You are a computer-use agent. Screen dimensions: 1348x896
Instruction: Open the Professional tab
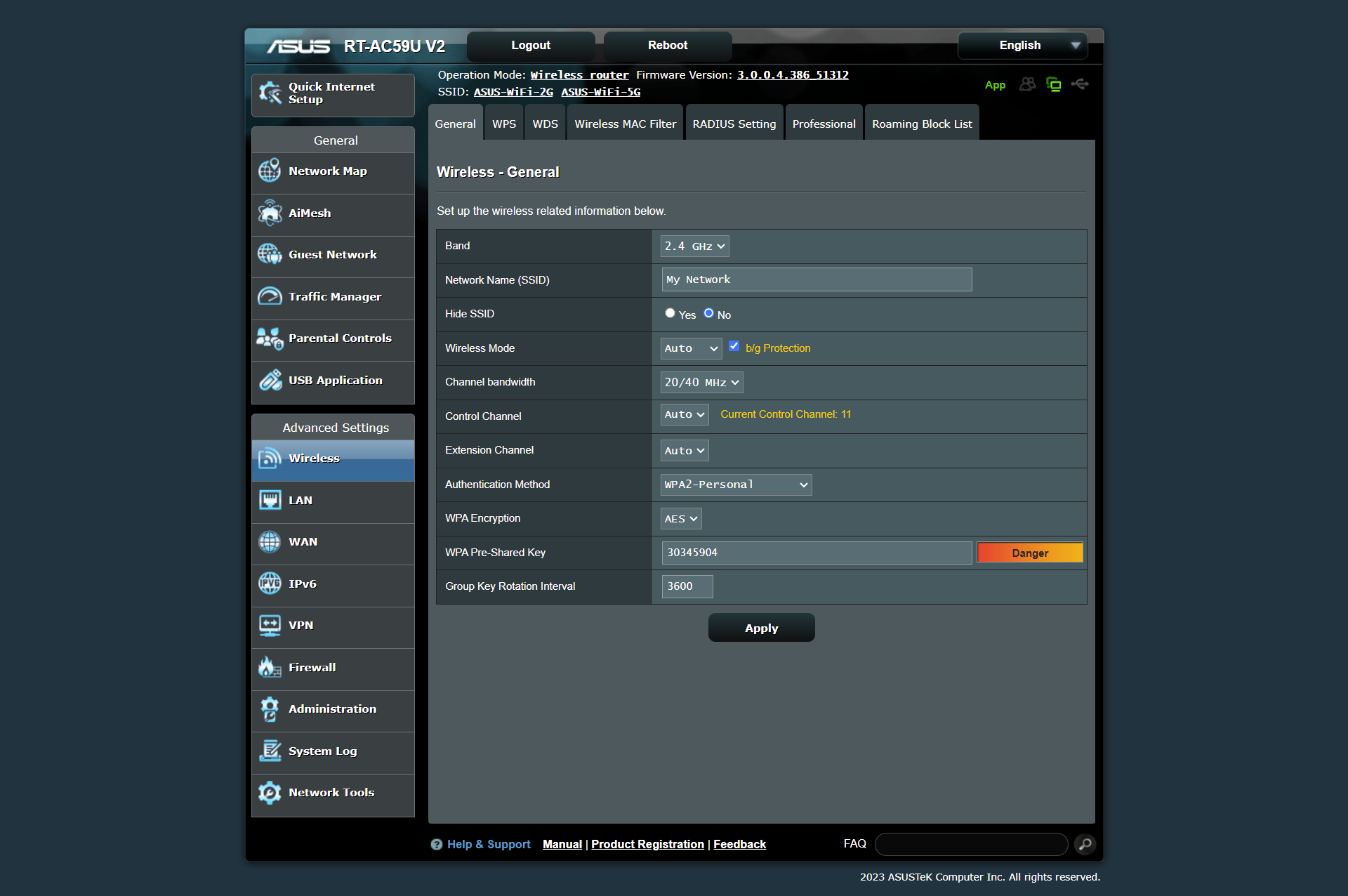pos(824,124)
